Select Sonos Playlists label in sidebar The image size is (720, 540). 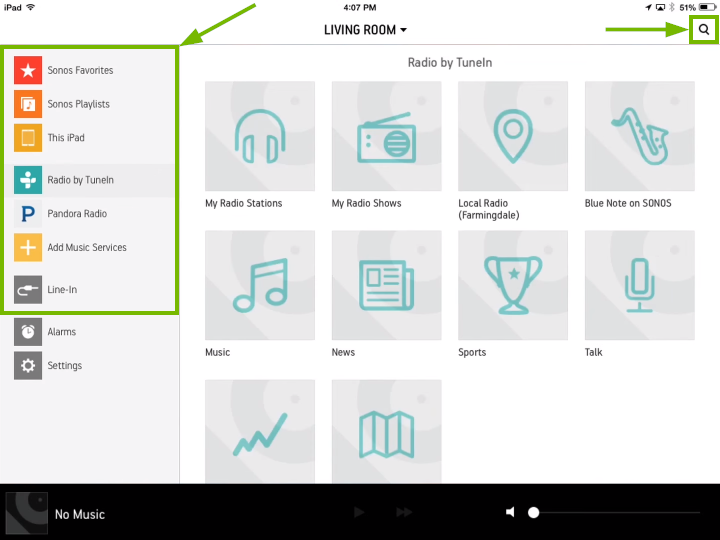click(x=79, y=104)
